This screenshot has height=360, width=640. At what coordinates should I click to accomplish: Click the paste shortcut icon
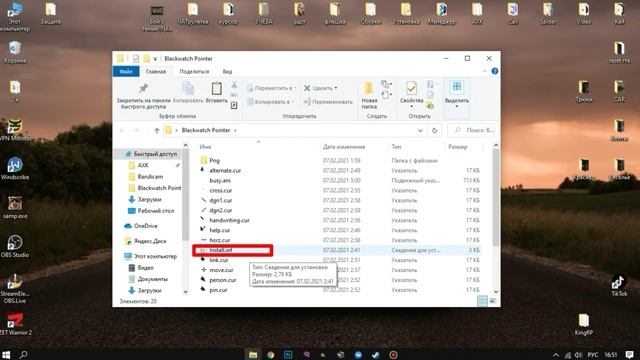(x=234, y=105)
